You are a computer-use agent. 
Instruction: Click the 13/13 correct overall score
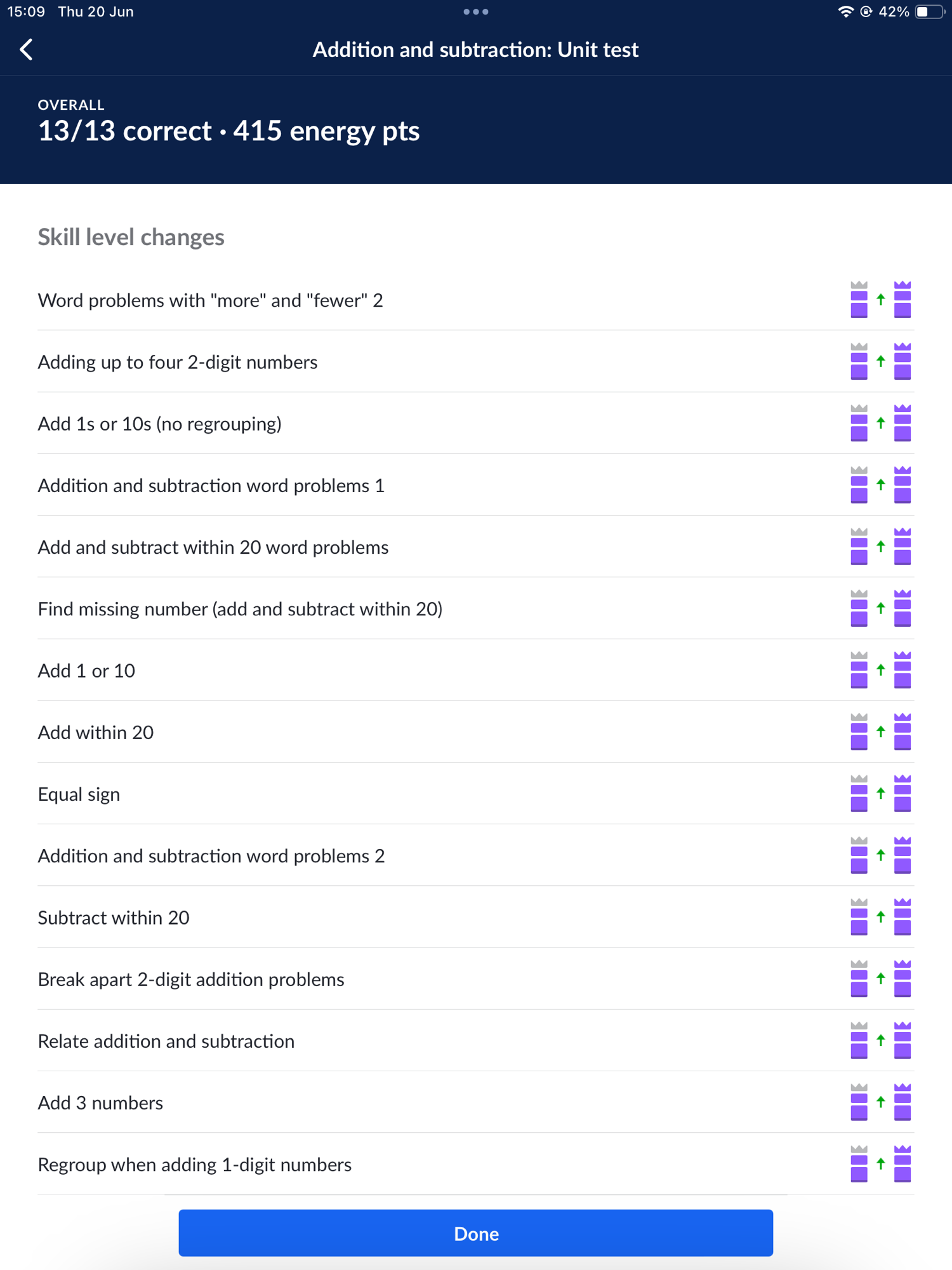click(124, 131)
